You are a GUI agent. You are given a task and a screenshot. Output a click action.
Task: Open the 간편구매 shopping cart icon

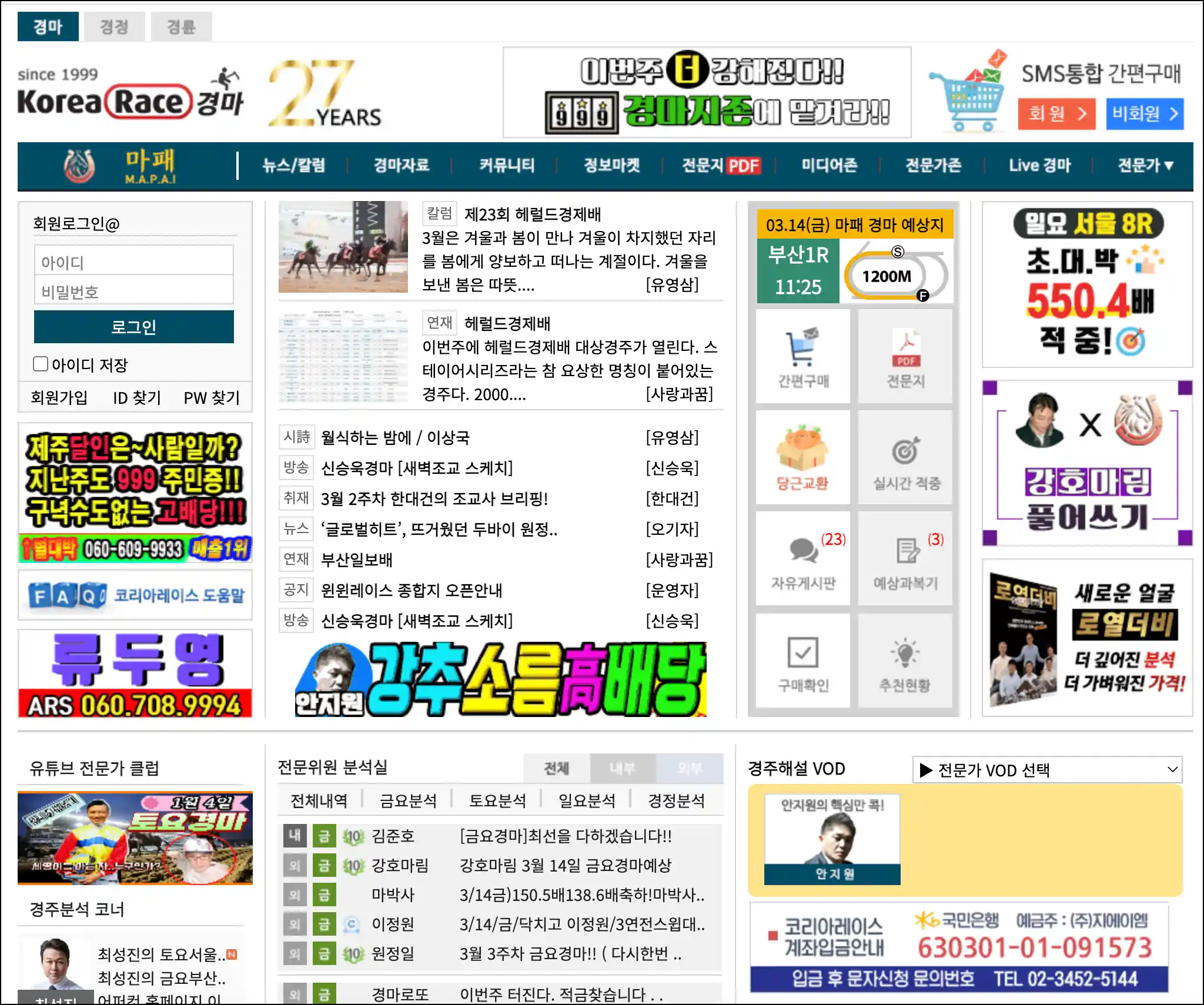(802, 357)
